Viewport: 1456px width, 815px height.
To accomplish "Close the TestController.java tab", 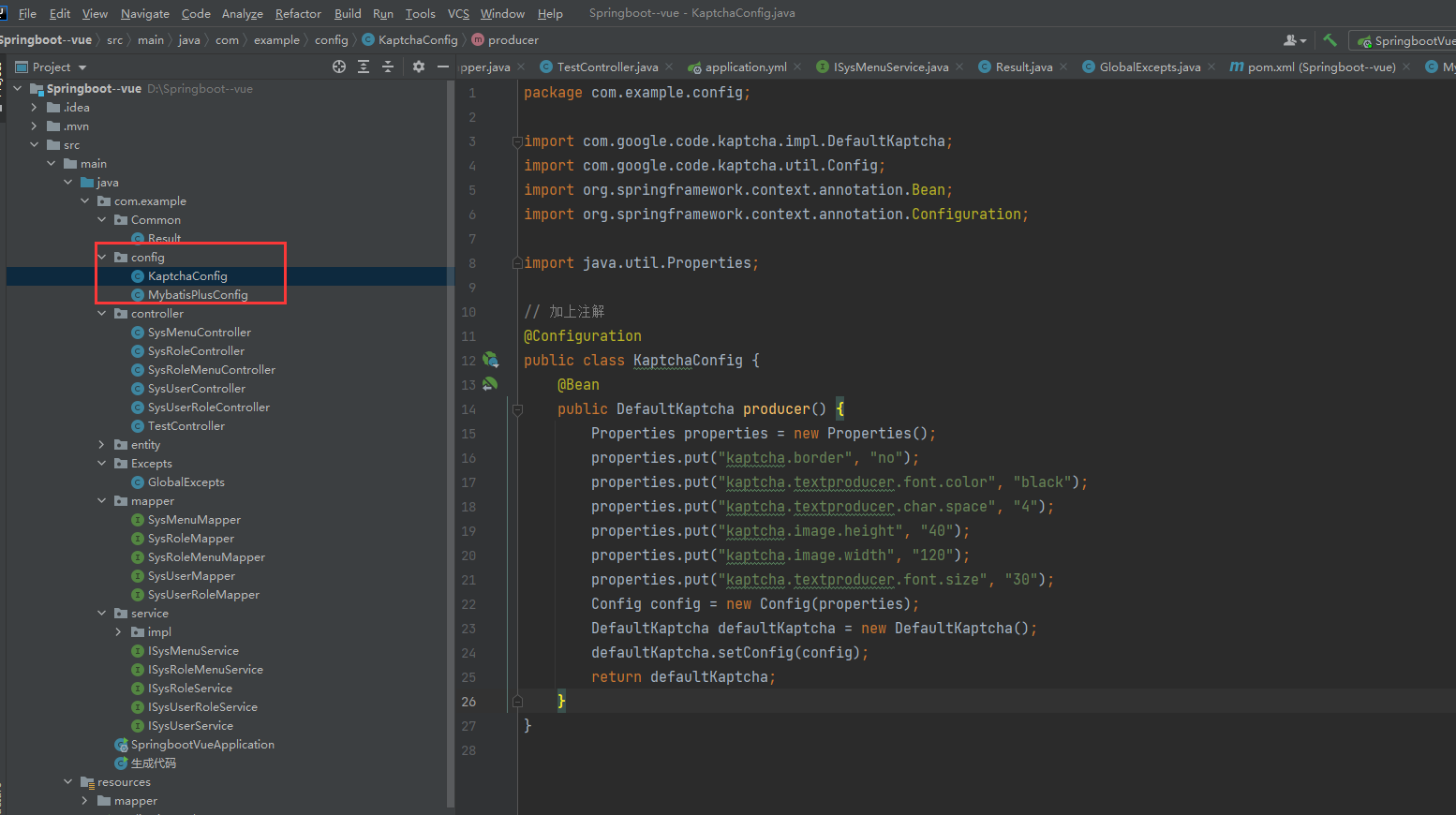I will coord(669,67).
